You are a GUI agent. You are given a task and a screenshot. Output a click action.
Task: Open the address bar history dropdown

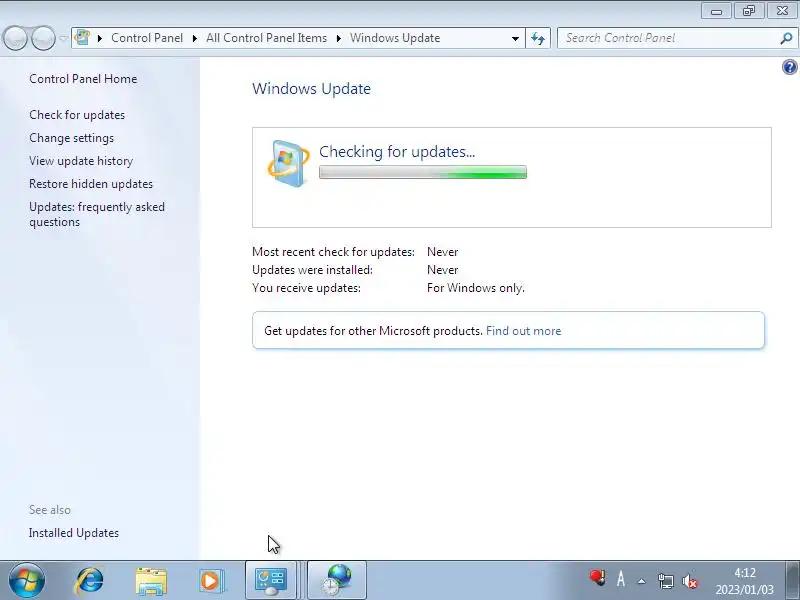point(515,38)
